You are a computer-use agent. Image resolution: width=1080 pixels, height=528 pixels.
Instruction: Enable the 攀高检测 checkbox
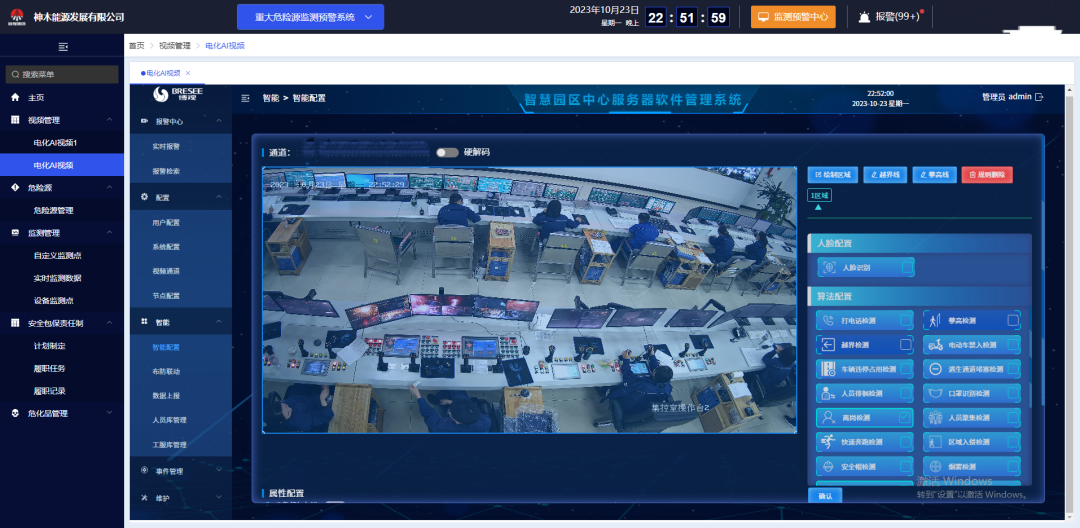pyautogui.click(x=1013, y=320)
